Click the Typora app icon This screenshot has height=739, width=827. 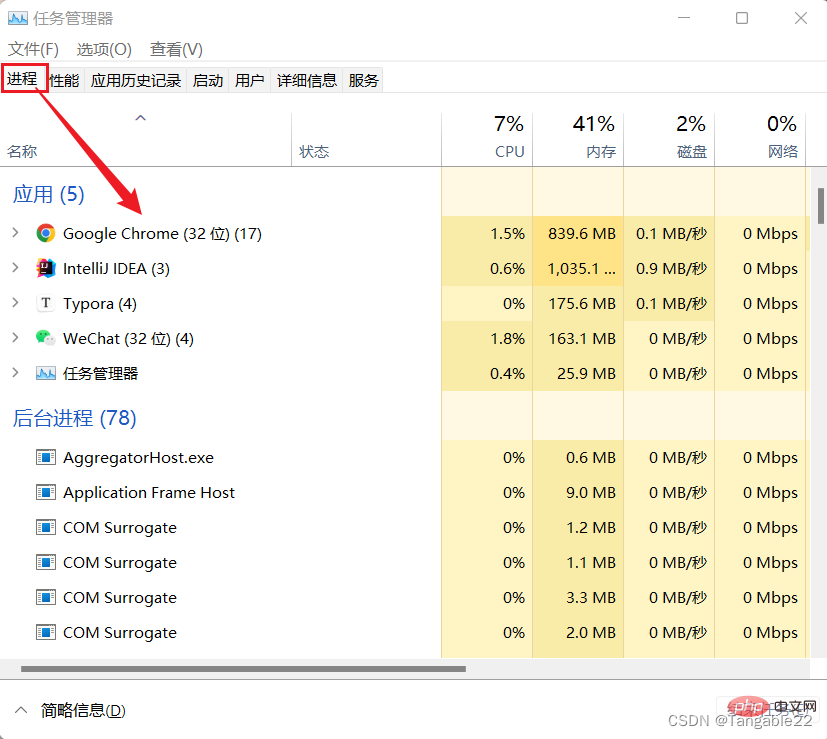click(46, 303)
